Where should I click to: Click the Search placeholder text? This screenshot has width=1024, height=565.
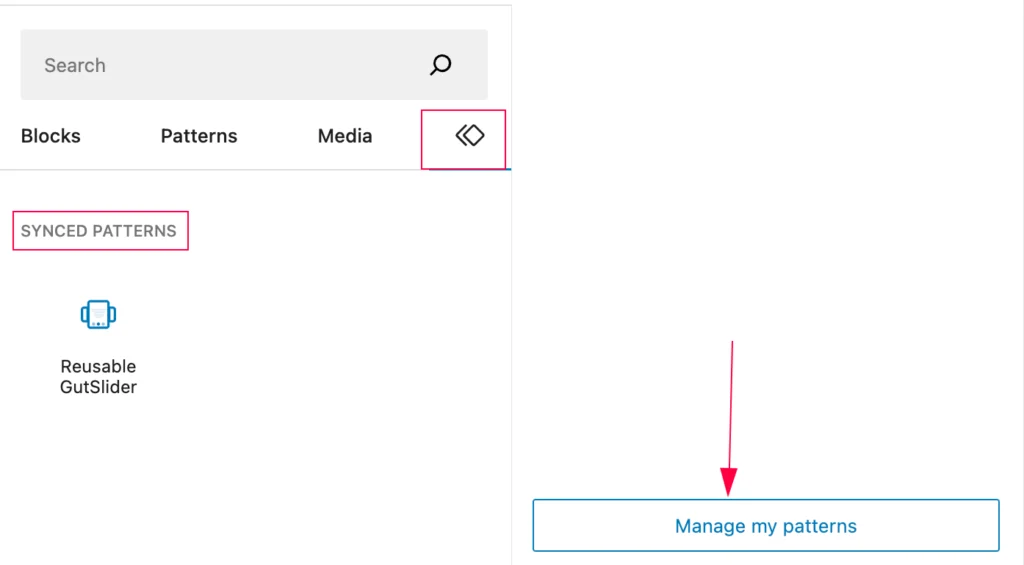pyautogui.click(x=75, y=65)
